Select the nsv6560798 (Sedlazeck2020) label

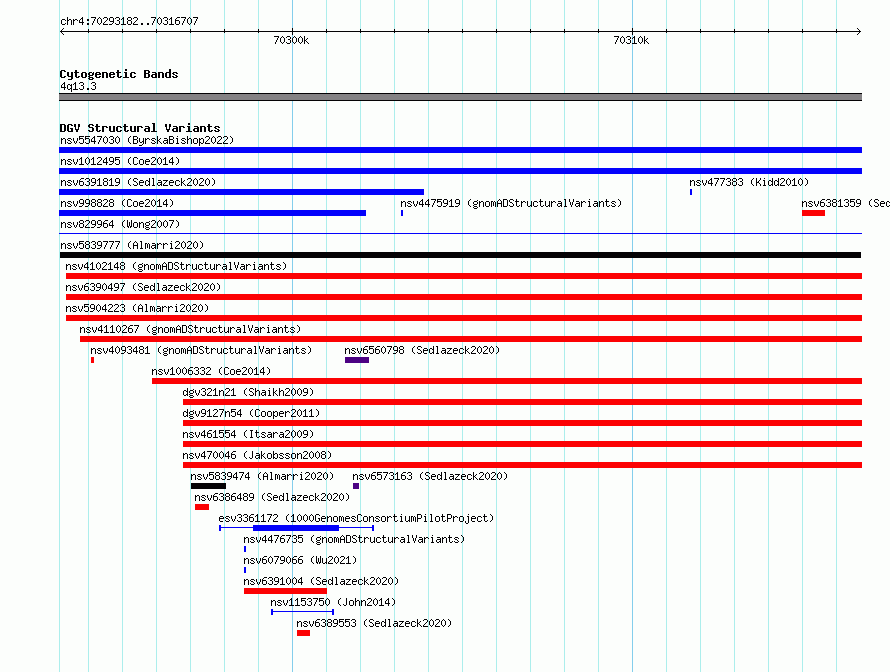pos(422,350)
